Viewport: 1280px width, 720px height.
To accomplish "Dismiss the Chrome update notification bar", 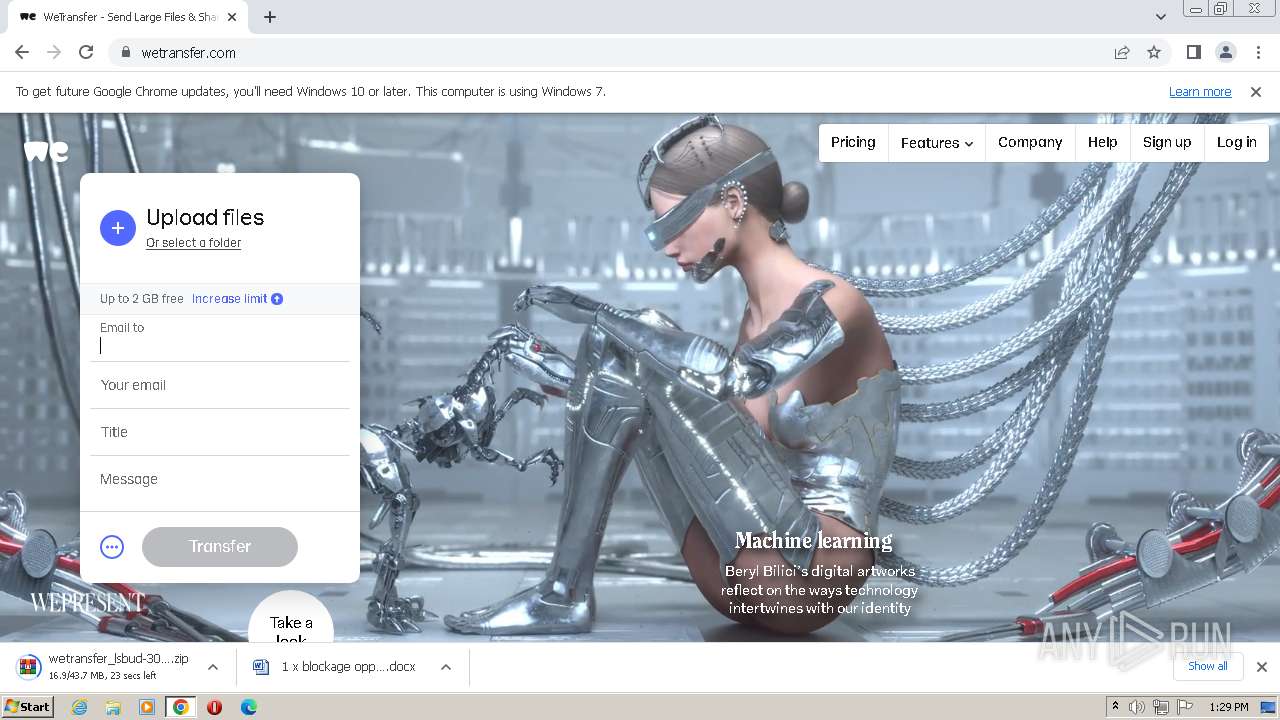I will coord(1256,92).
